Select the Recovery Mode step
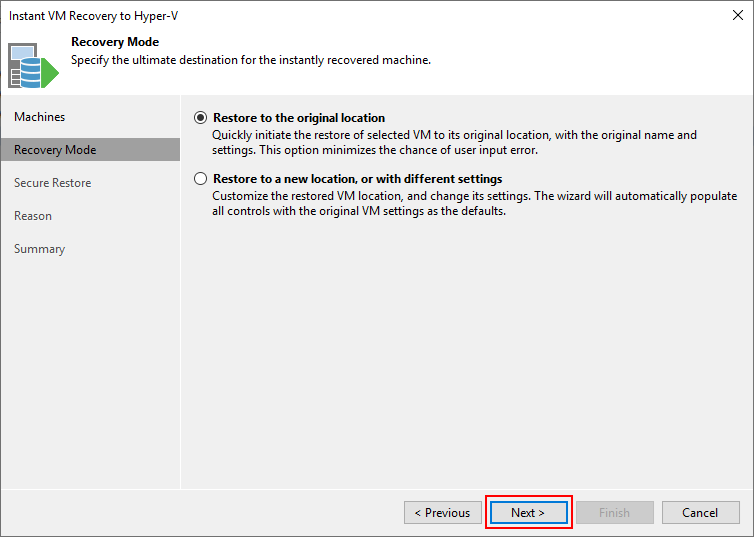 coord(90,150)
